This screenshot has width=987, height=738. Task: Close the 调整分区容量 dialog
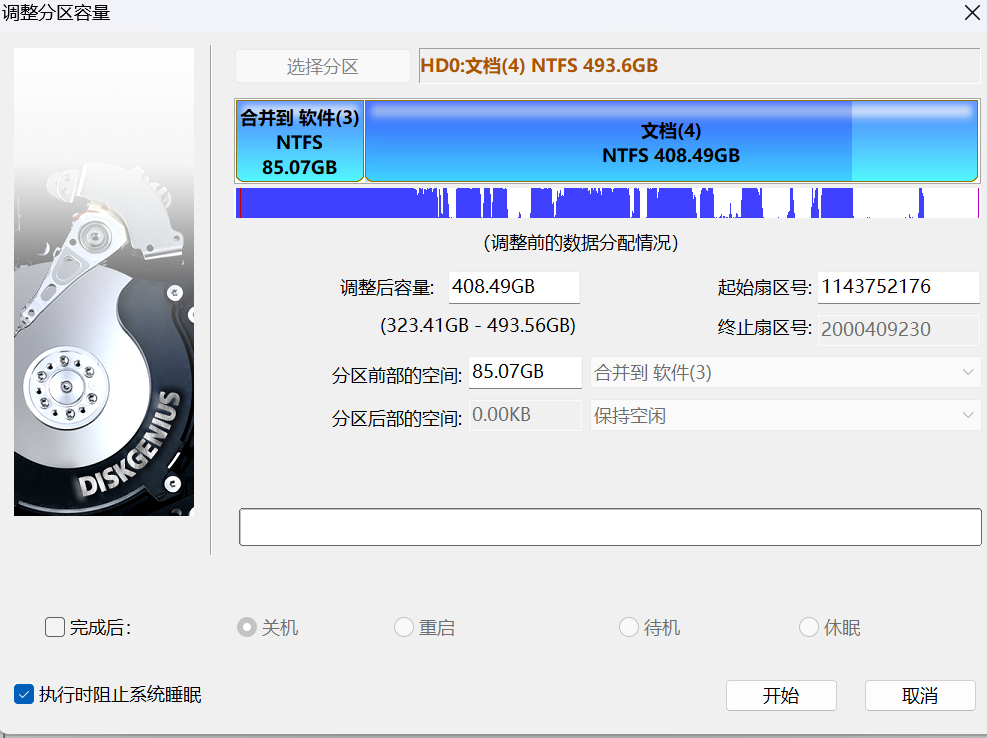click(x=972, y=13)
